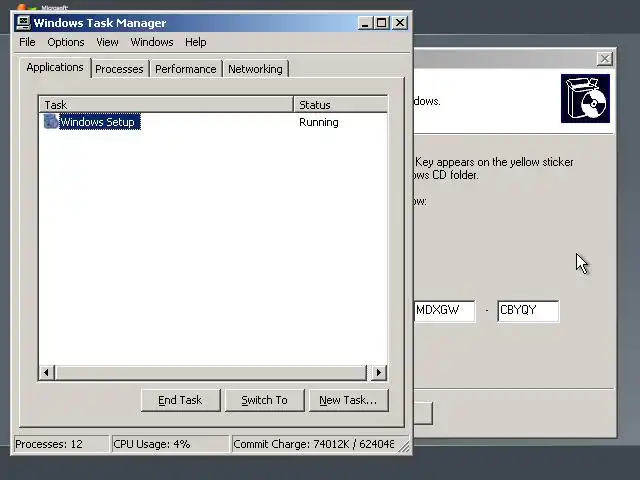Open the Windows menu
Viewport: 640px width, 480px height.
(x=152, y=42)
